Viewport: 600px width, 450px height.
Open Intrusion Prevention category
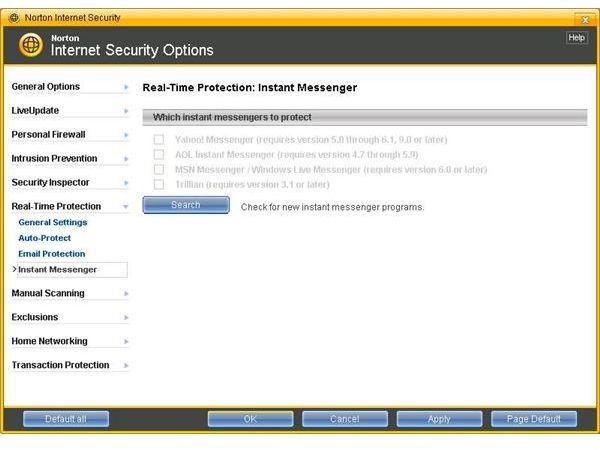coord(54,158)
